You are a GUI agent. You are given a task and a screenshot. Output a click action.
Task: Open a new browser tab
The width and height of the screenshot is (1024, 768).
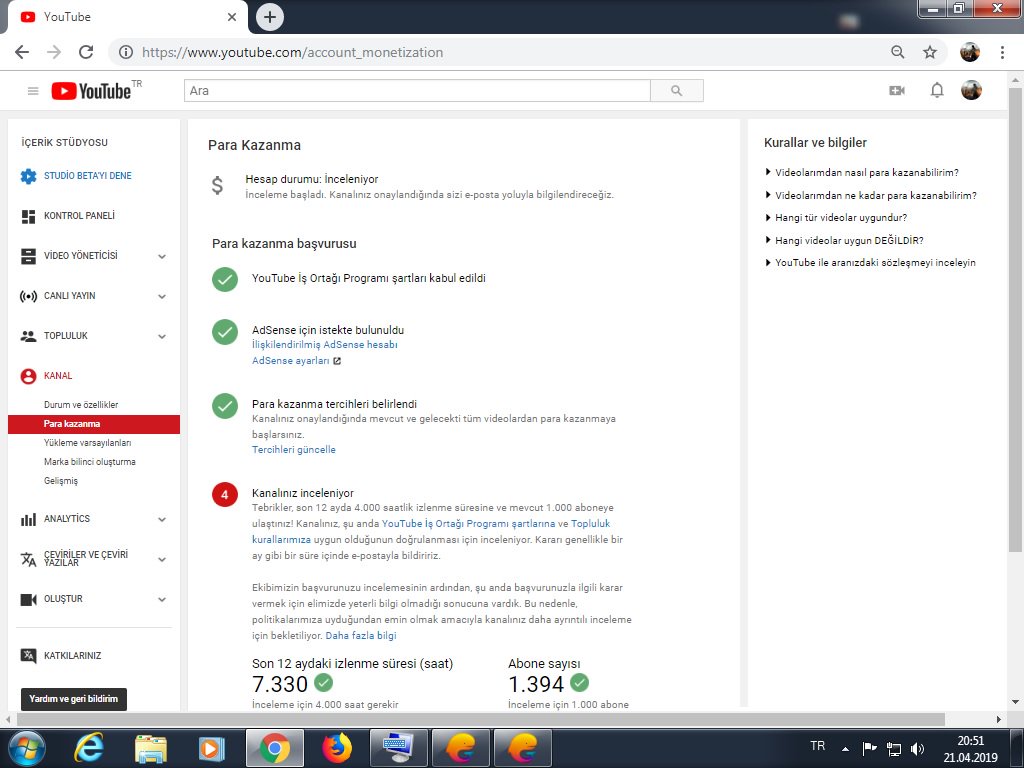[270, 17]
